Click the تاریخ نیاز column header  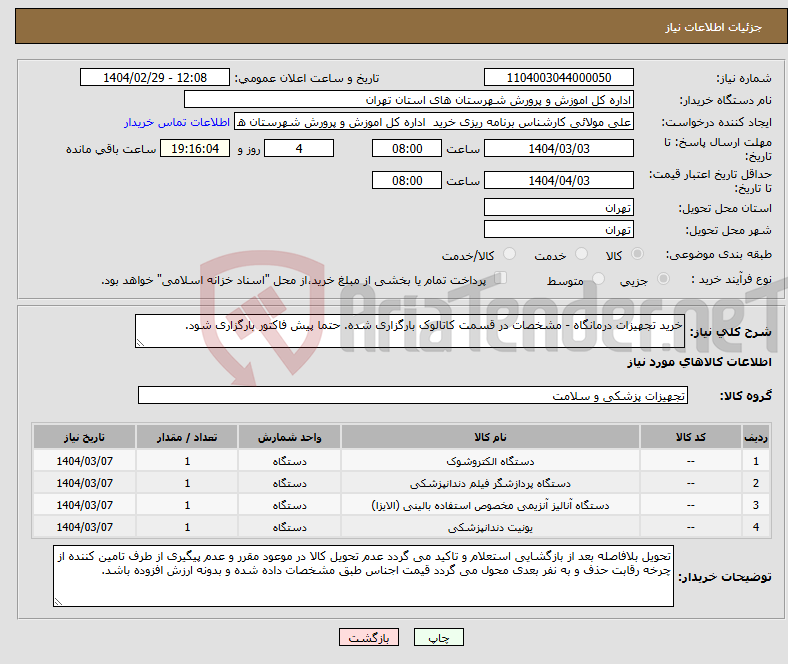pyautogui.click(x=84, y=437)
